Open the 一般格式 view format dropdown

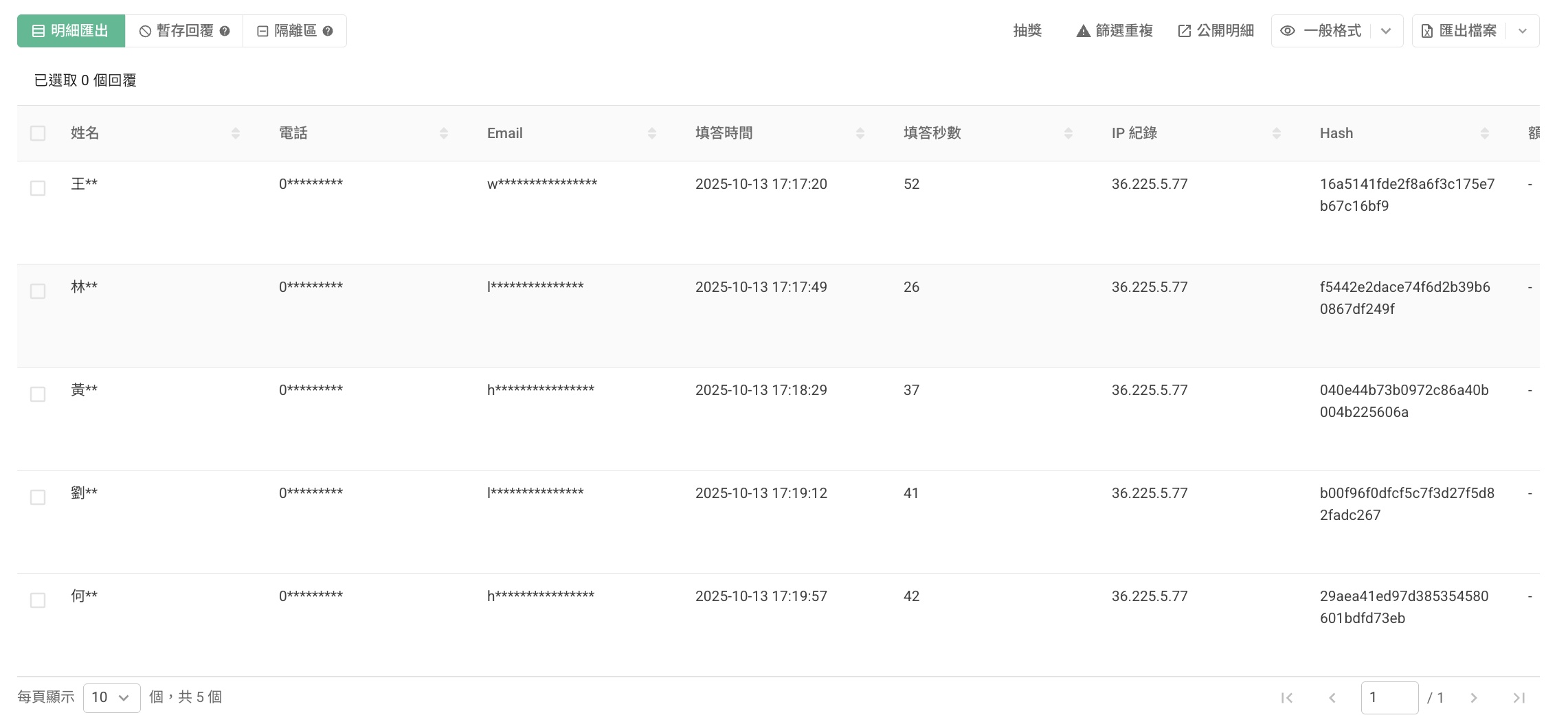coord(1386,31)
